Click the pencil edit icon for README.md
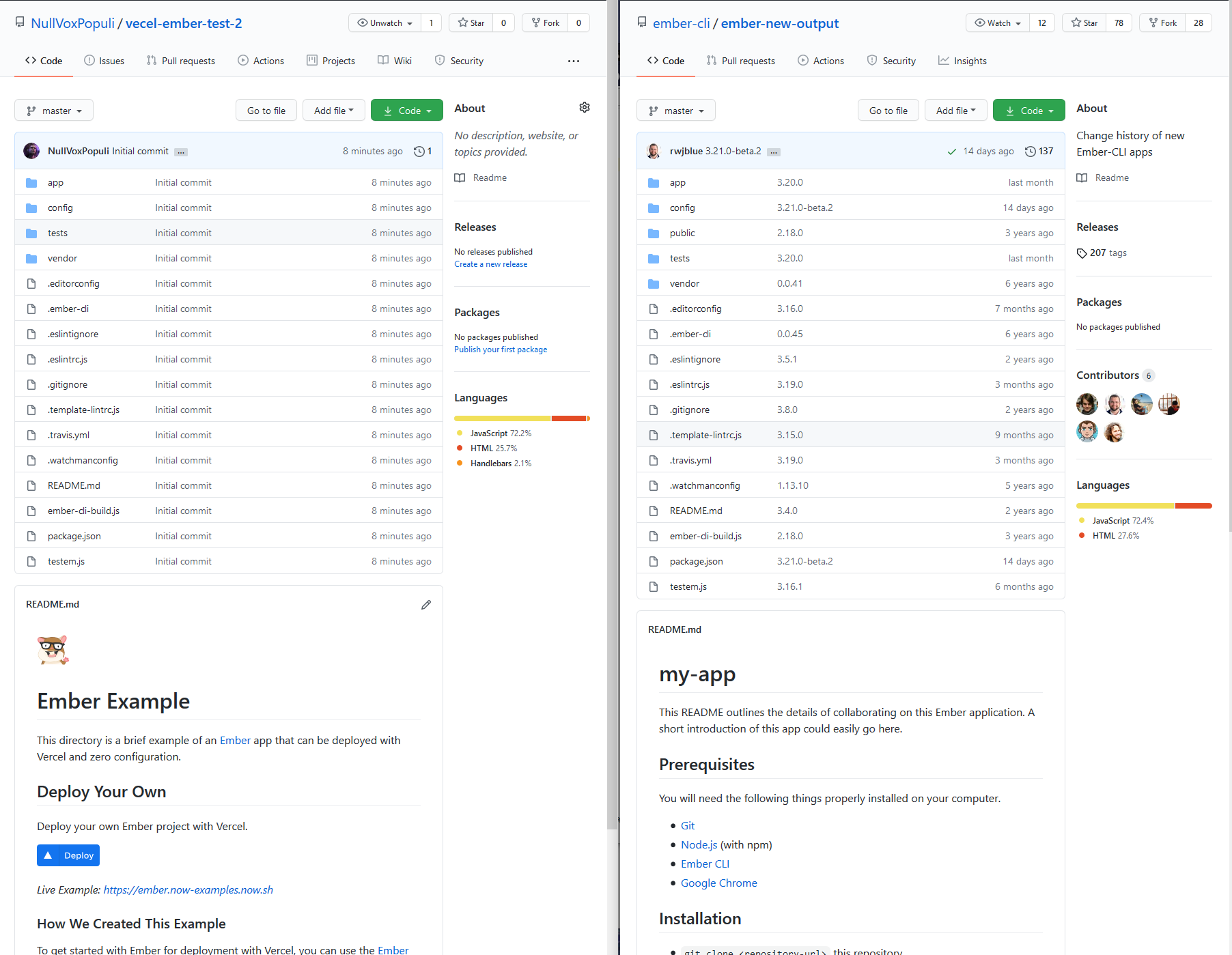Screen dimensions: 1232x955 pyautogui.click(x=426, y=605)
